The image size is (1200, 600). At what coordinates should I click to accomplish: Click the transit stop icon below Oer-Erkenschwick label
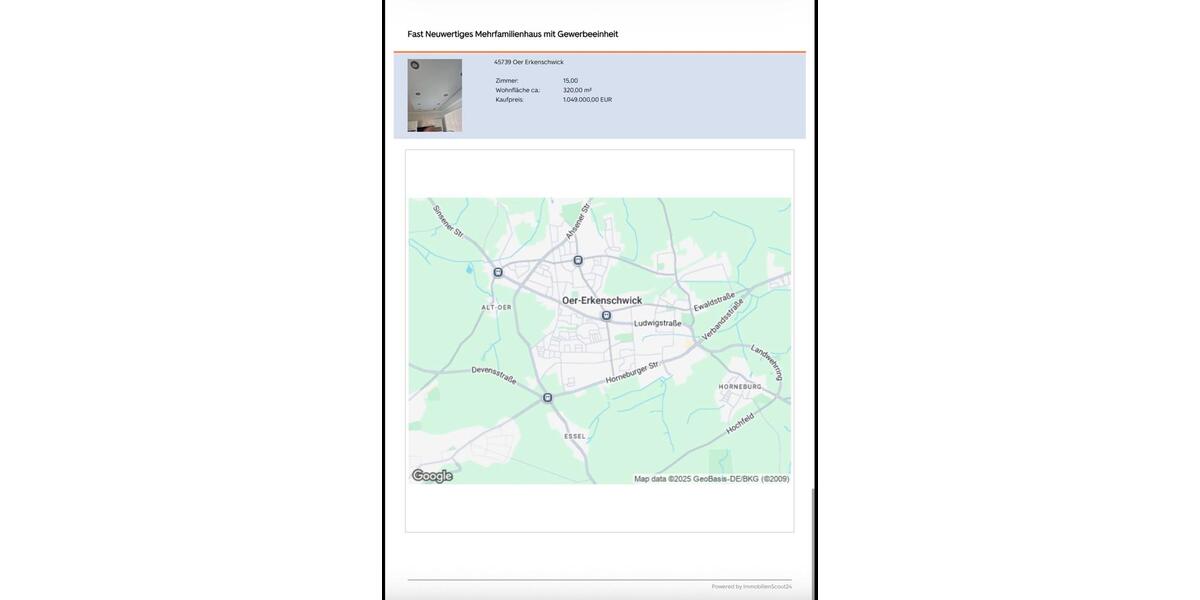(606, 316)
